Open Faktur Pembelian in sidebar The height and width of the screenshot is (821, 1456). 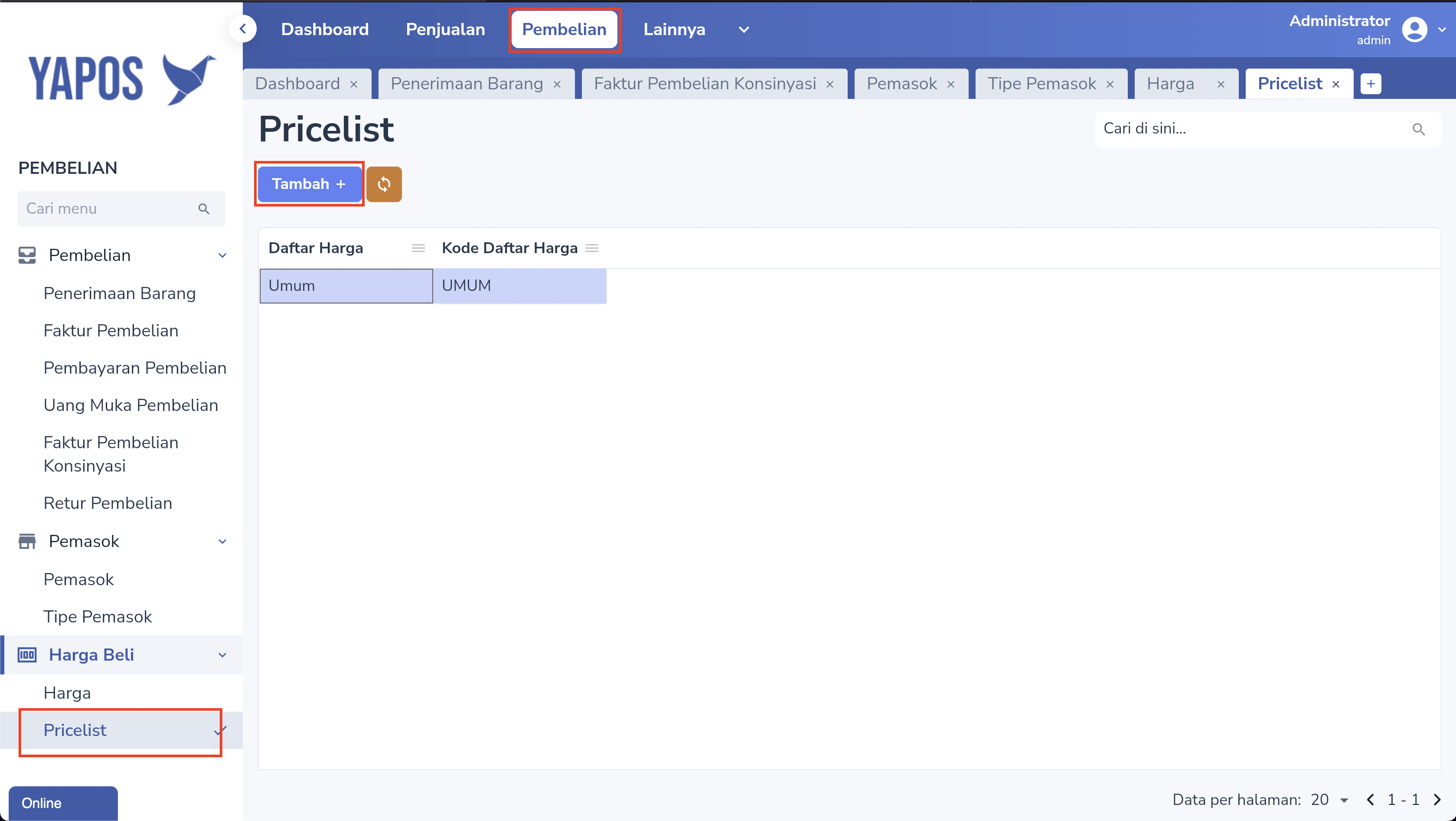pyautogui.click(x=111, y=331)
